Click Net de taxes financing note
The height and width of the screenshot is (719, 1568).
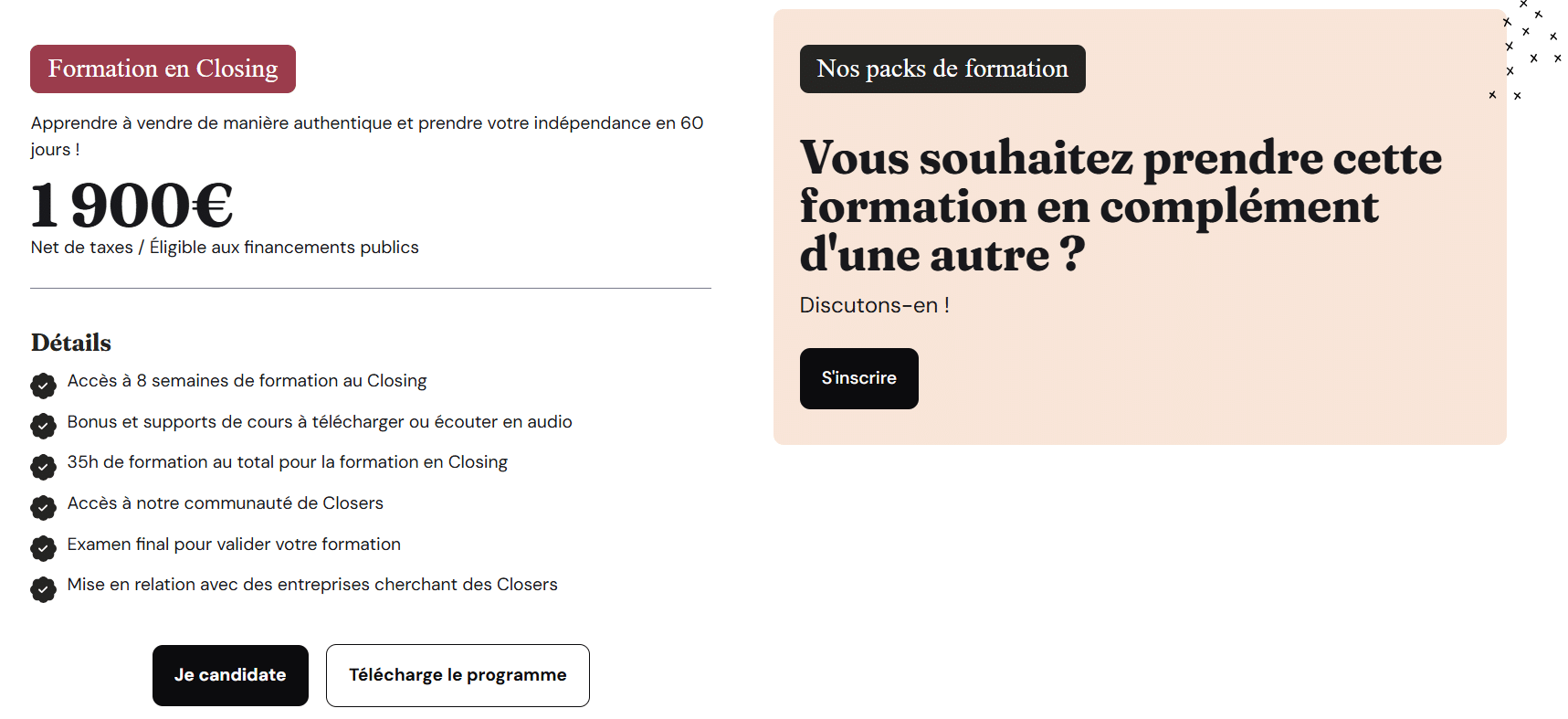225,248
